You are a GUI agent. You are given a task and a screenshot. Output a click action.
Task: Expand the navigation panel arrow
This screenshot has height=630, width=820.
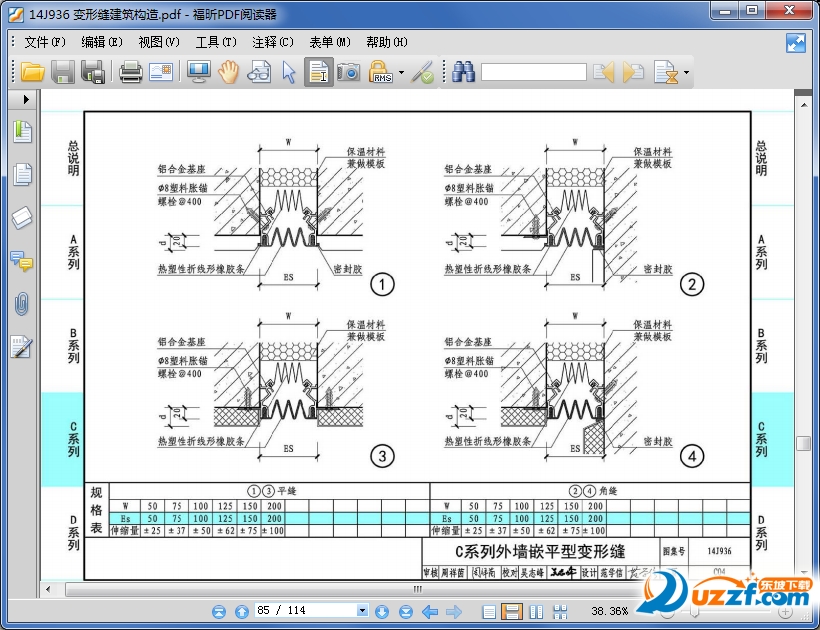tap(26, 99)
